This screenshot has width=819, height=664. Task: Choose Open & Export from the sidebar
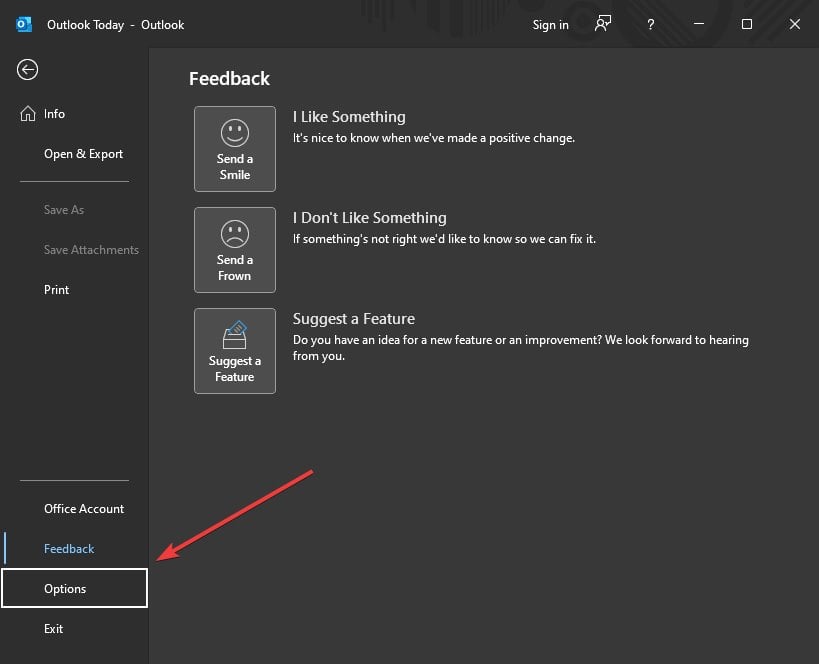[x=83, y=153]
